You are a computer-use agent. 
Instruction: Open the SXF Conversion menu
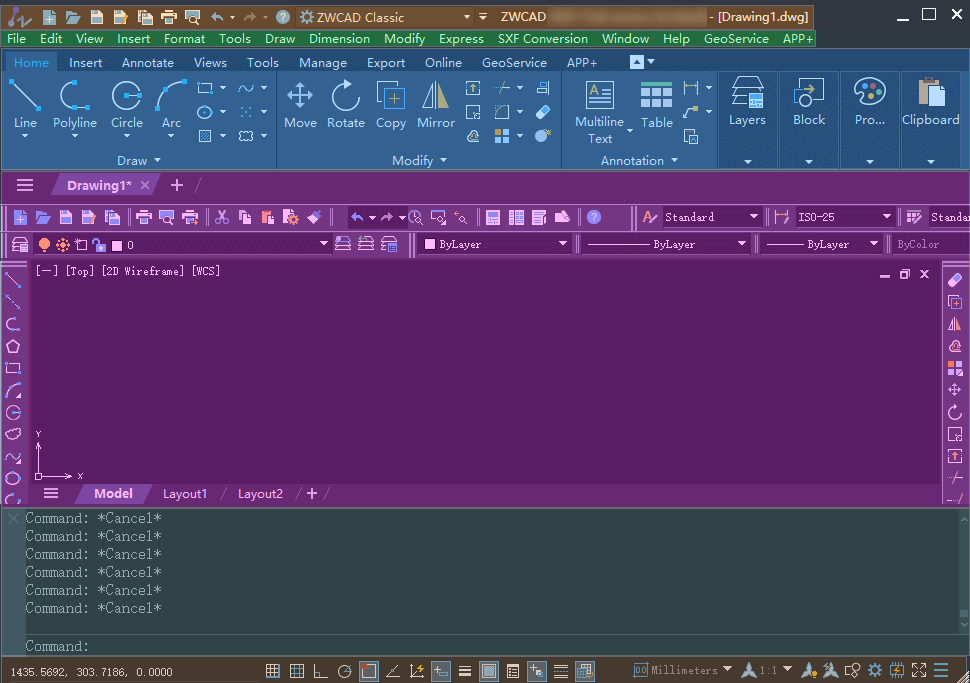[x=543, y=38]
